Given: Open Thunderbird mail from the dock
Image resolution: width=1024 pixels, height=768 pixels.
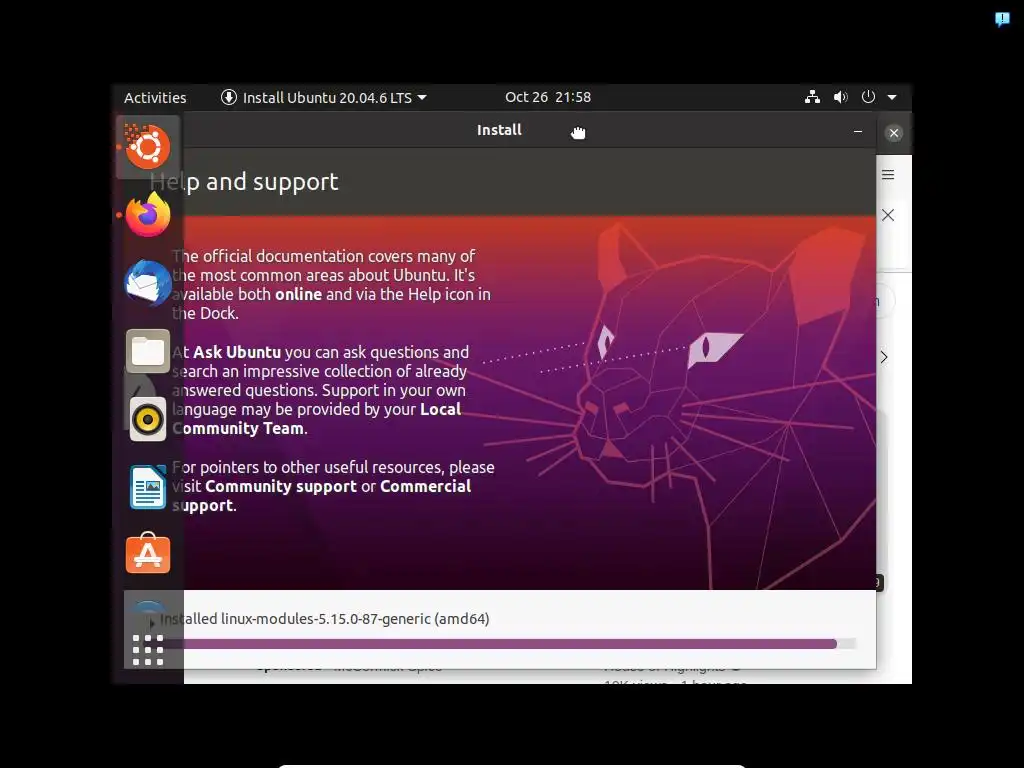Looking at the screenshot, I should click(148, 283).
